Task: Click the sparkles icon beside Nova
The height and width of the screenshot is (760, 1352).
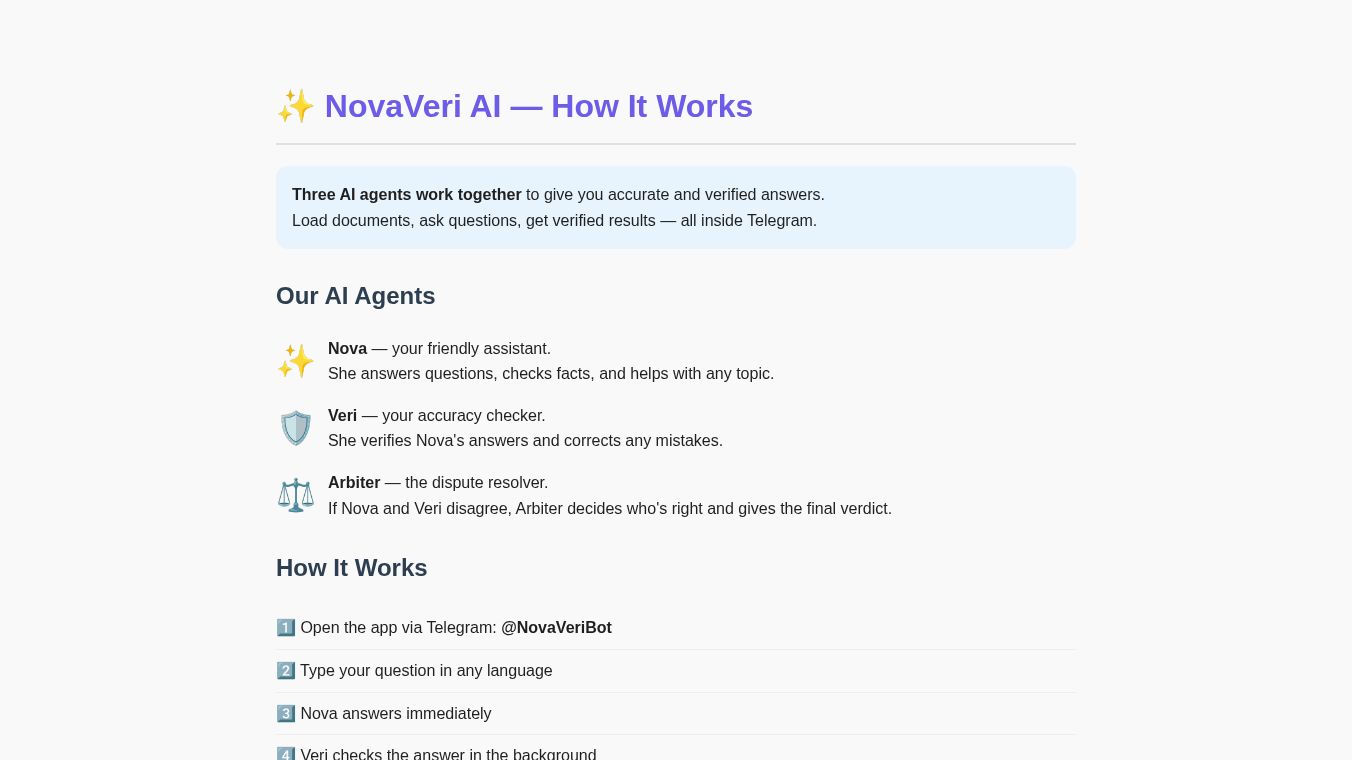Action: (x=296, y=361)
